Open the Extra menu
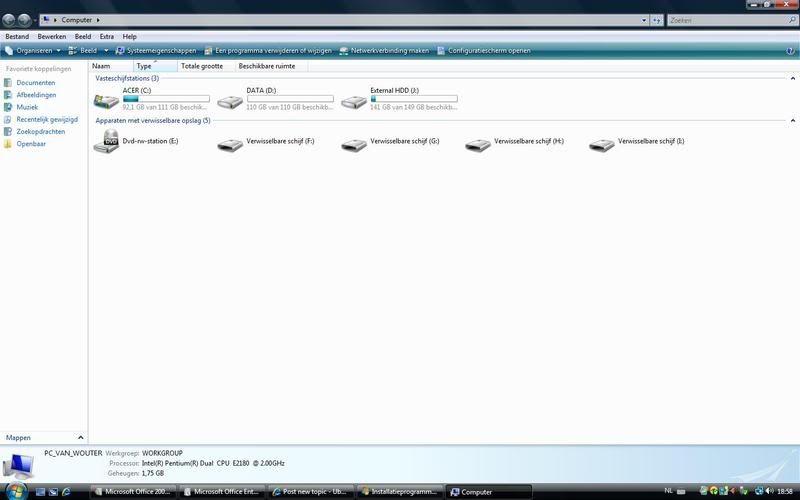Screen dimensions: 800x500 point(107,36)
